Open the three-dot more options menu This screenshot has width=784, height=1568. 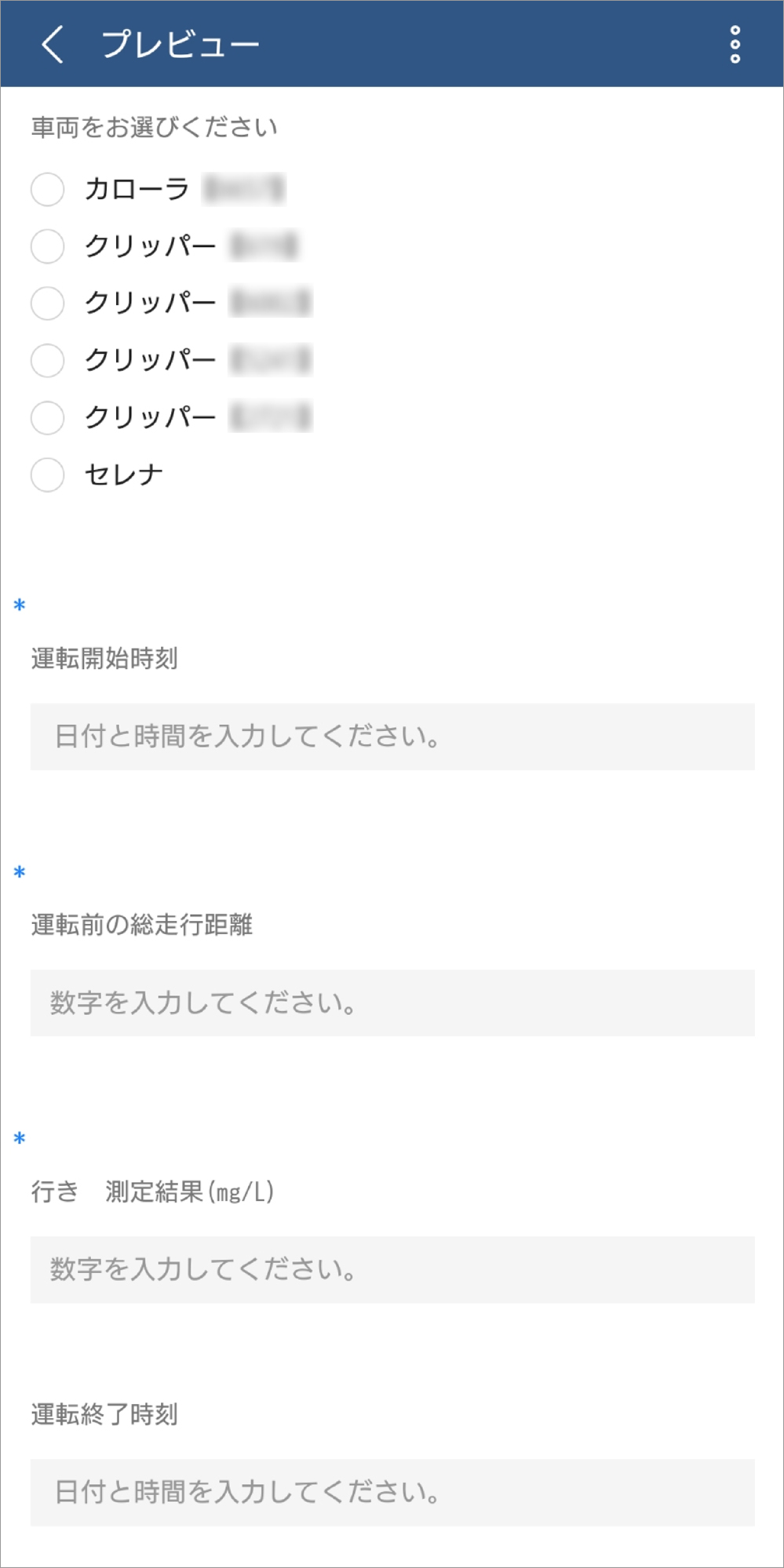735,44
